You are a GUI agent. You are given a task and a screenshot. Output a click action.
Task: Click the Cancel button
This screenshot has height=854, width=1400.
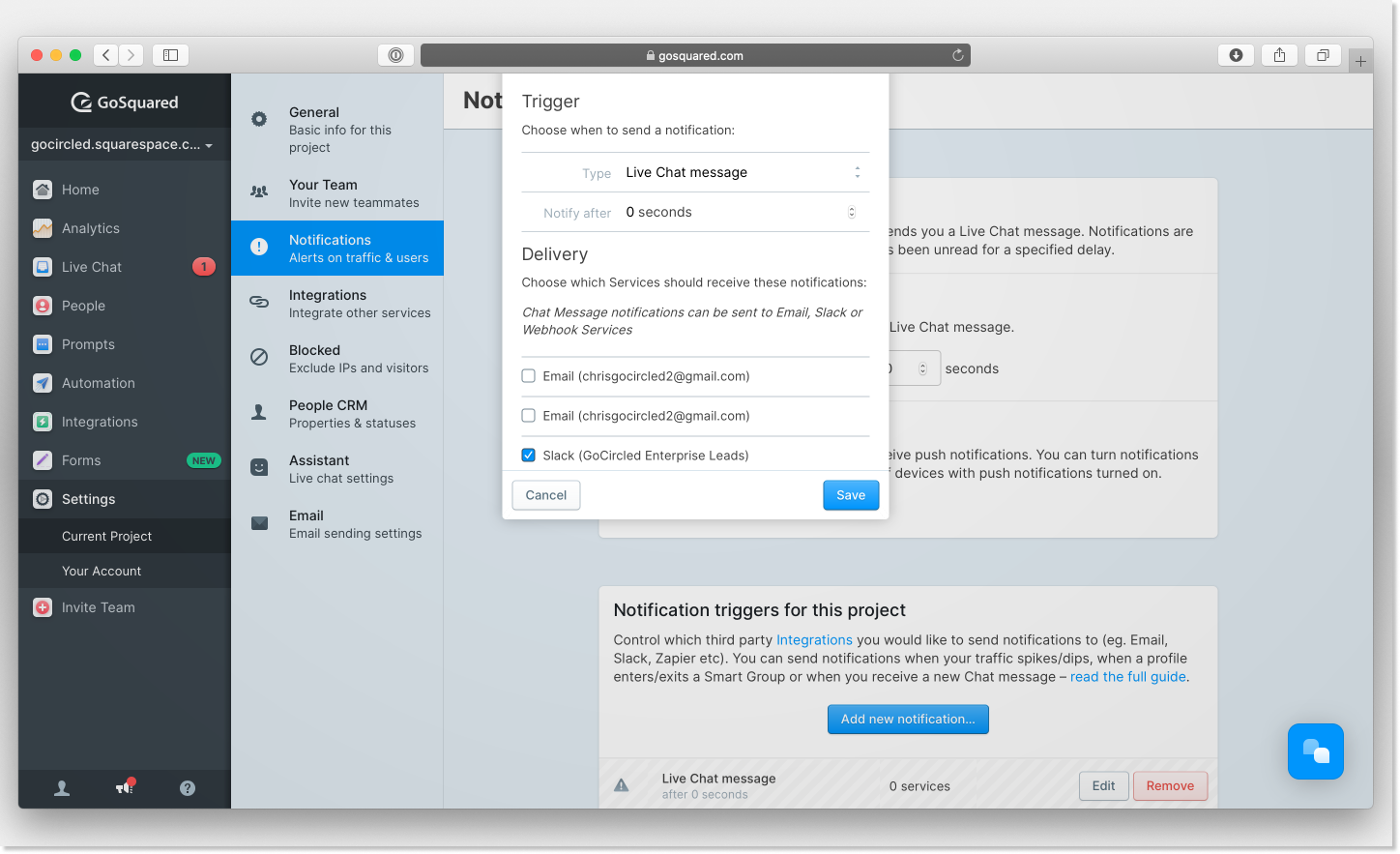click(546, 495)
